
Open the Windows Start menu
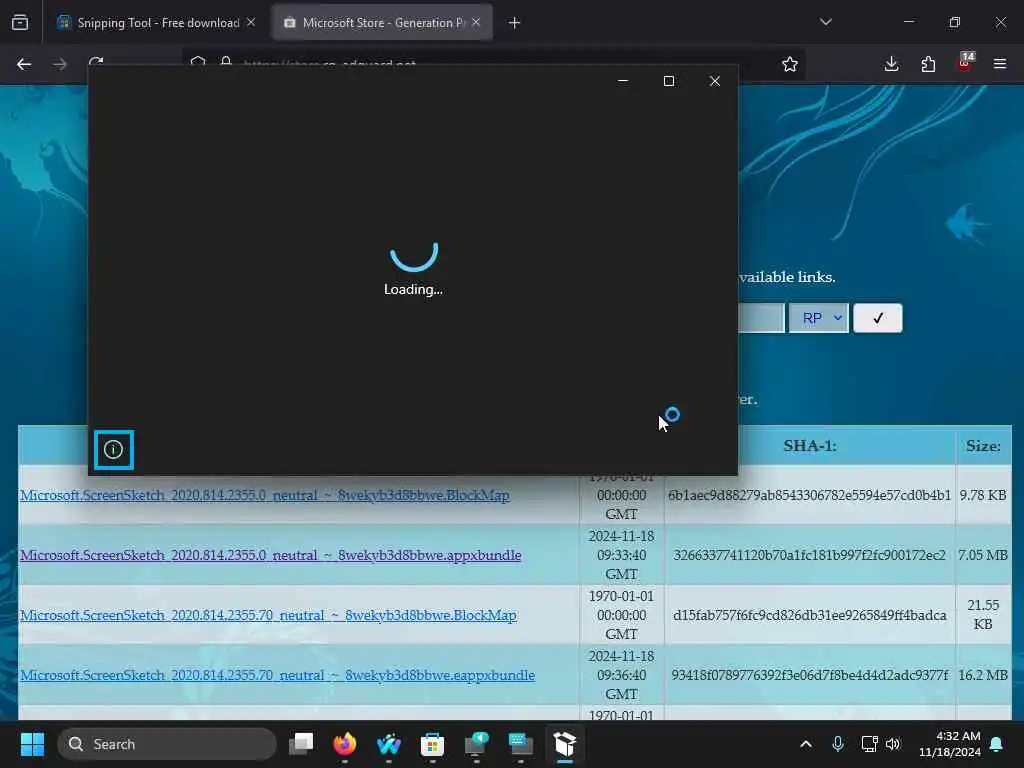[x=32, y=744]
